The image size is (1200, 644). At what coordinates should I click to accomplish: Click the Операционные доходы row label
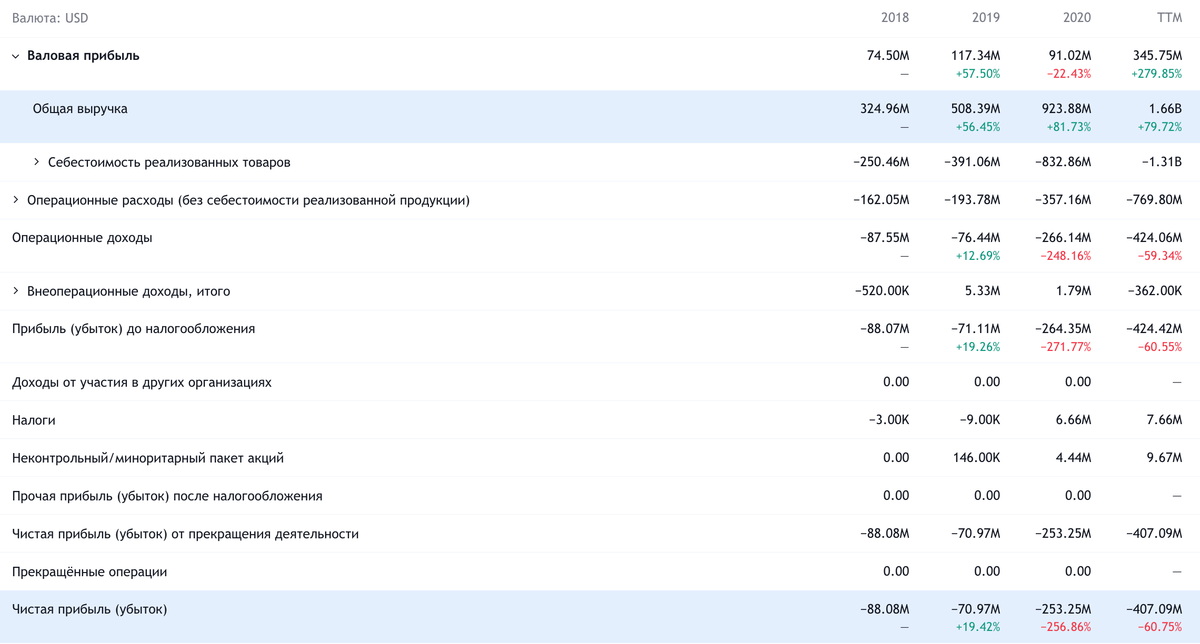tap(82, 238)
